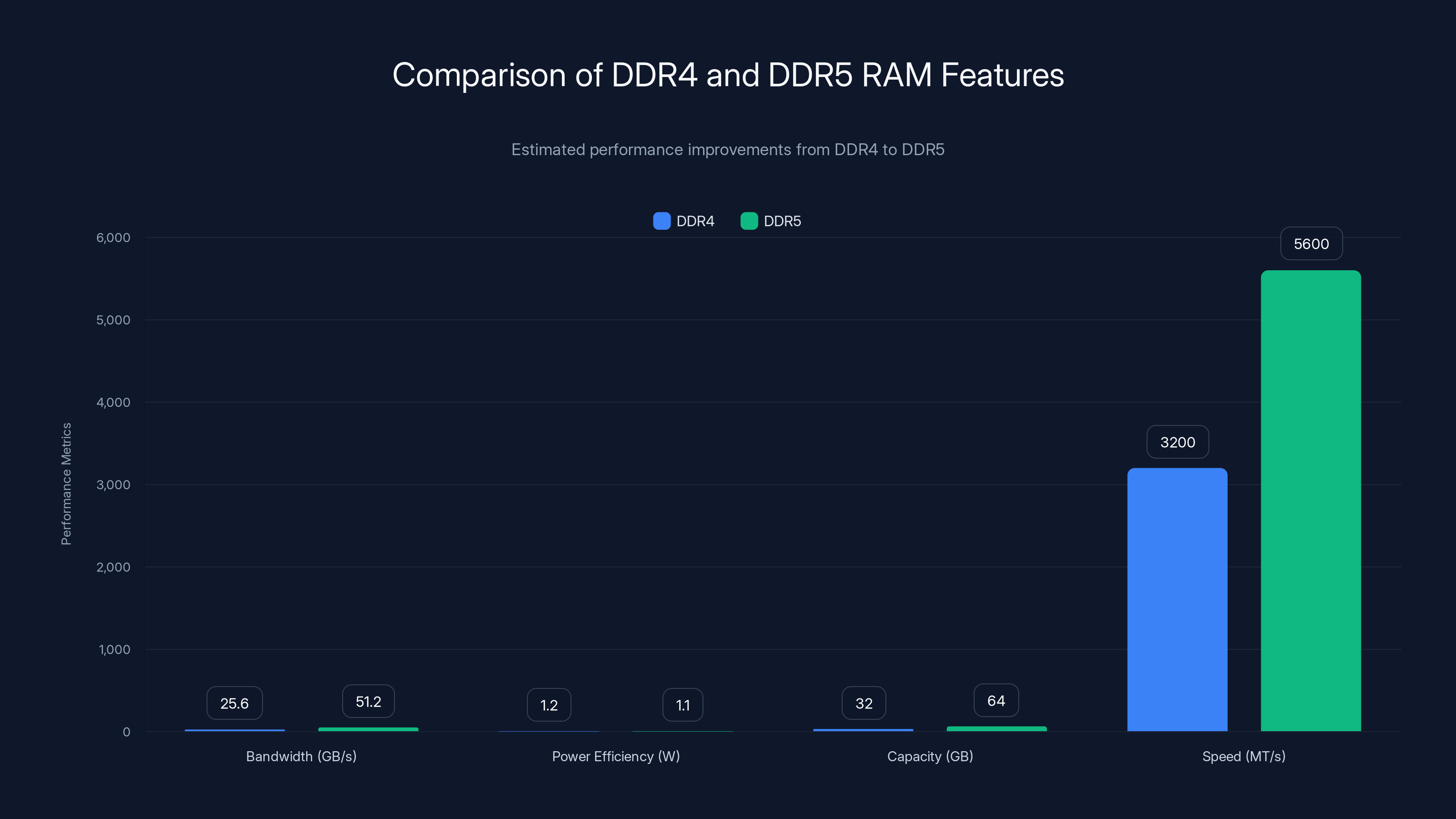The height and width of the screenshot is (819, 1456).
Task: Click the 1.2 Power Efficiency label
Action: (x=548, y=704)
